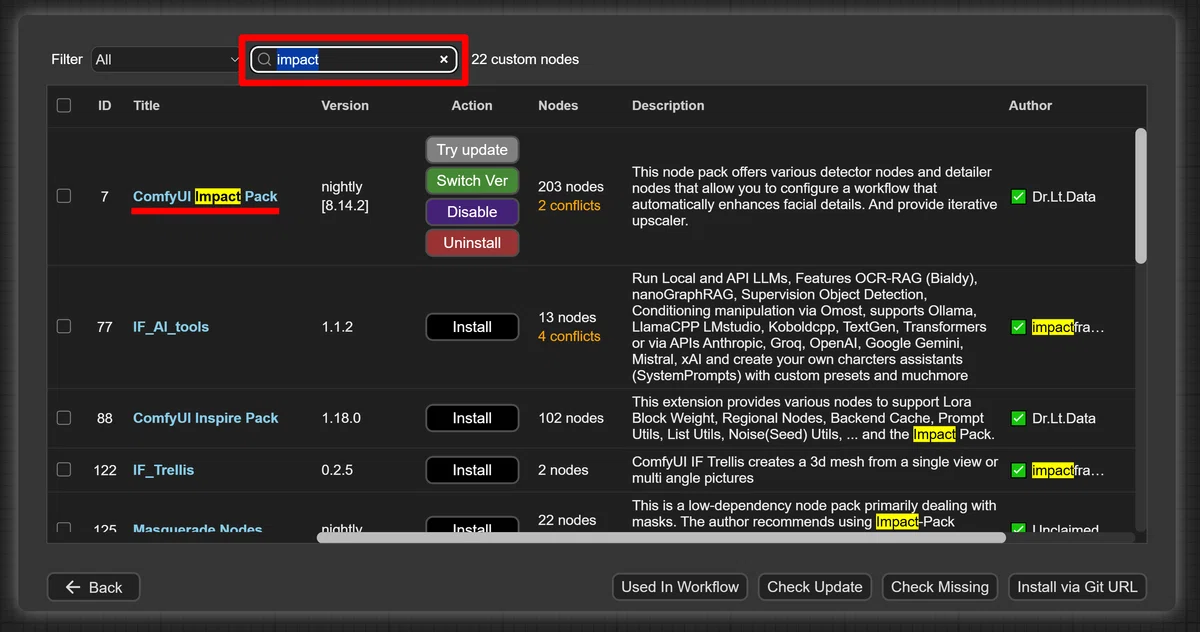Click the green check icon in the Inspire Pack author cell

click(1019, 418)
